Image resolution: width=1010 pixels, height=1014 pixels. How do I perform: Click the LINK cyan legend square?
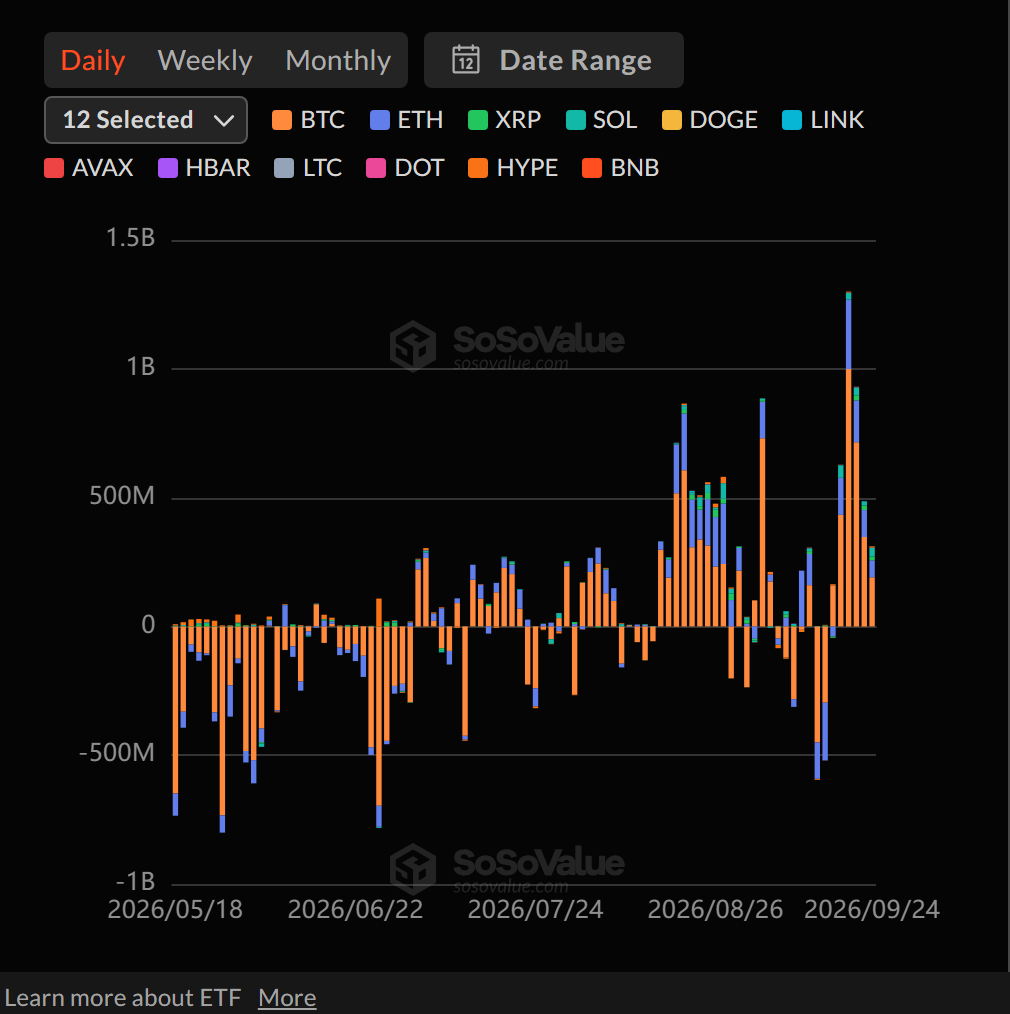point(792,120)
